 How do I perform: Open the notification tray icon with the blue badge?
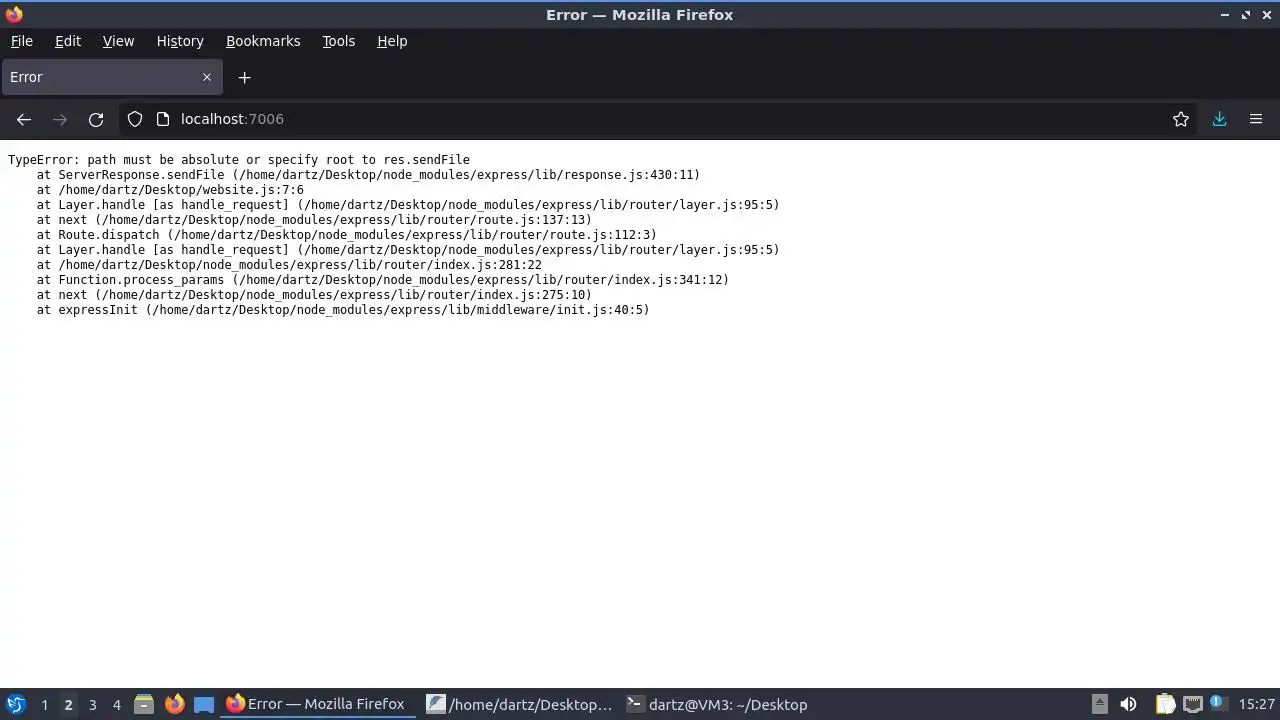pos(1219,704)
